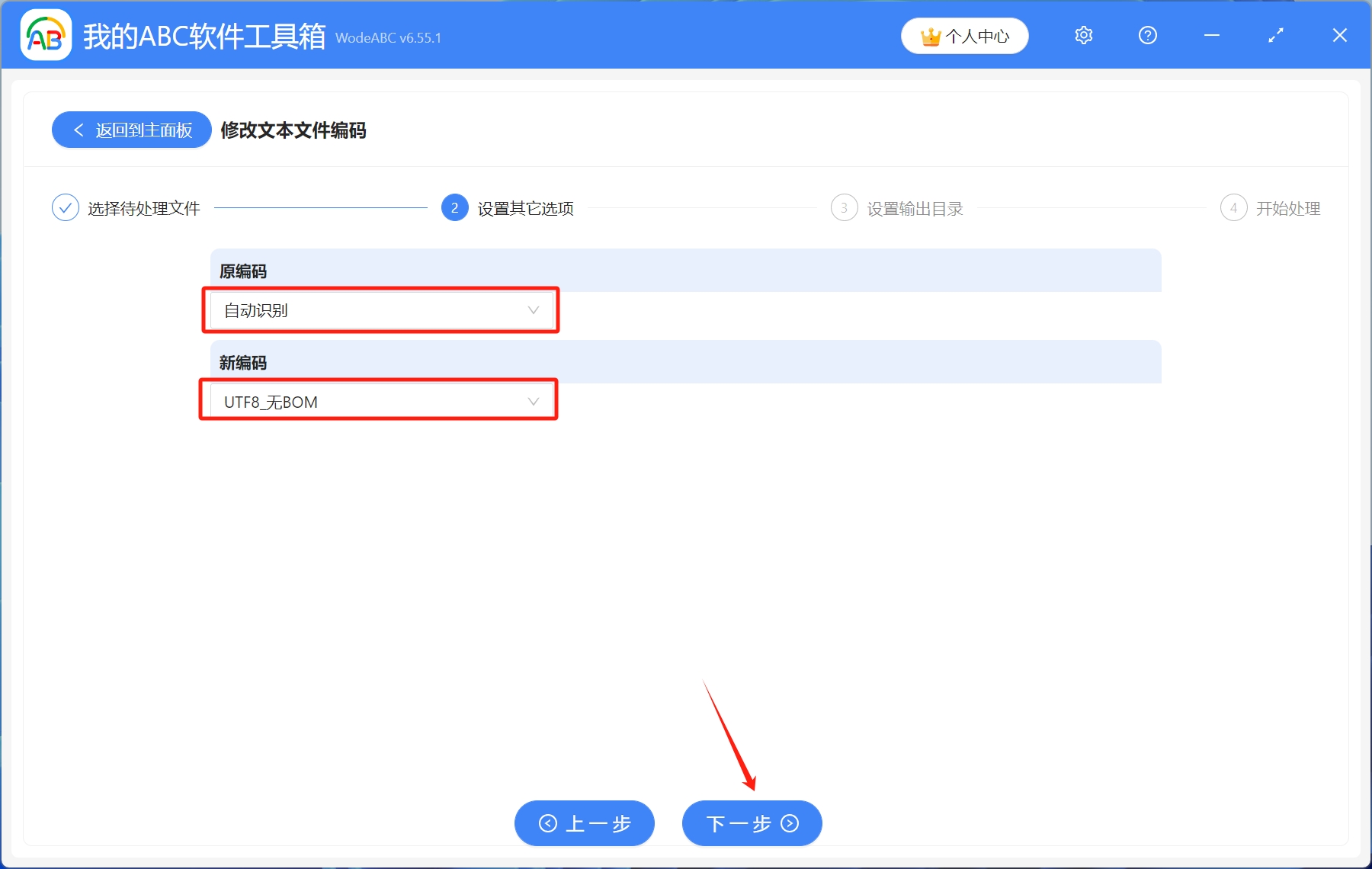Click the crown icon in 个人中心 button
Viewport: 1372px width, 869px height.
(x=931, y=35)
